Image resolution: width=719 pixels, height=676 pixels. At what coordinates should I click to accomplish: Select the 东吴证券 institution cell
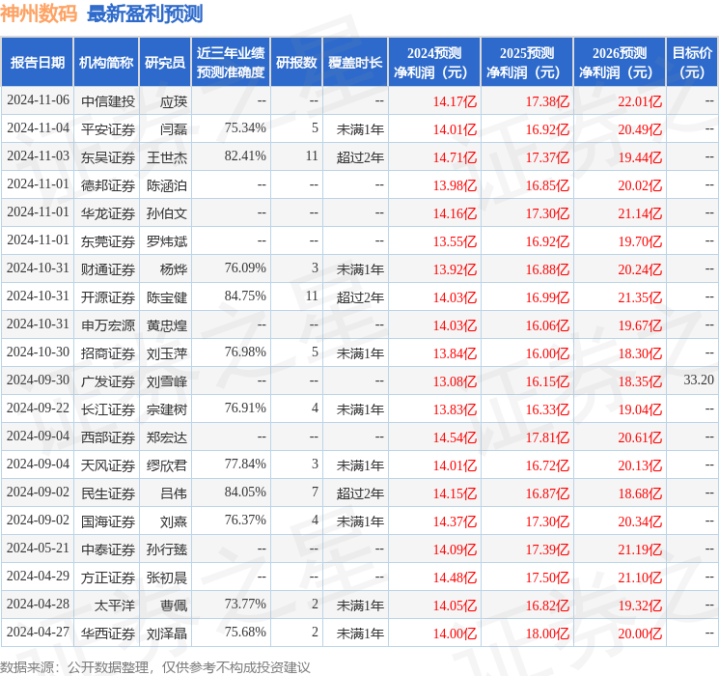click(x=108, y=157)
